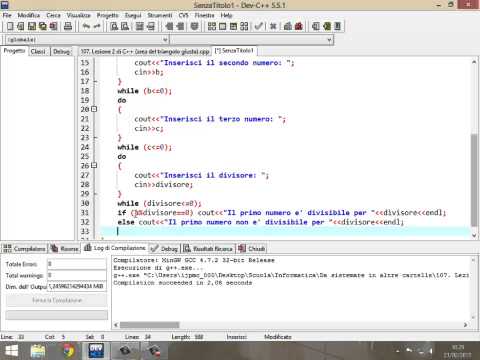Open the Risorse bottom tab
Image resolution: width=480 pixels, height=360 pixels.
coord(65,249)
